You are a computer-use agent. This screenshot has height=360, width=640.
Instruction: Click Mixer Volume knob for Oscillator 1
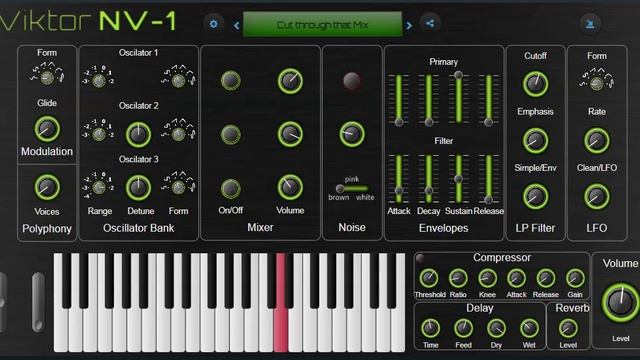coord(290,81)
